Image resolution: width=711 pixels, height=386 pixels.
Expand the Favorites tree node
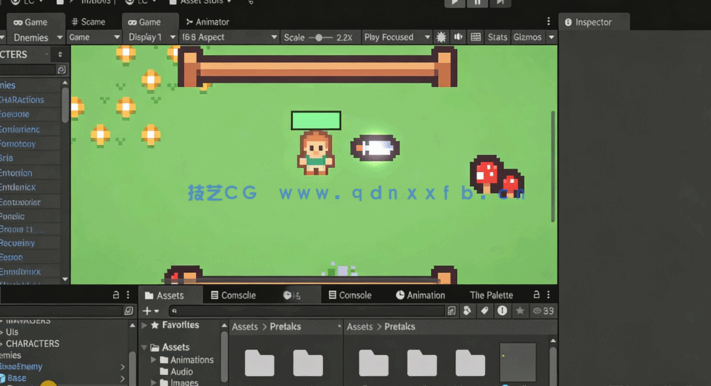pyautogui.click(x=145, y=325)
